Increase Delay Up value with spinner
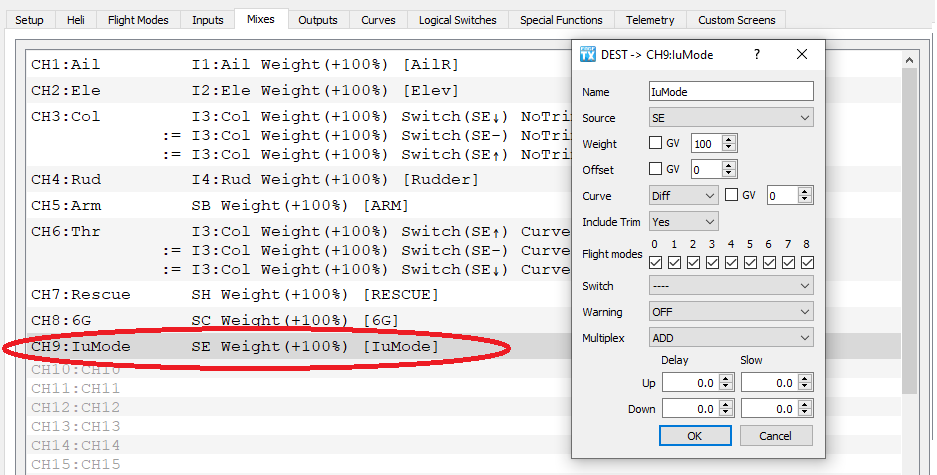 (727, 379)
